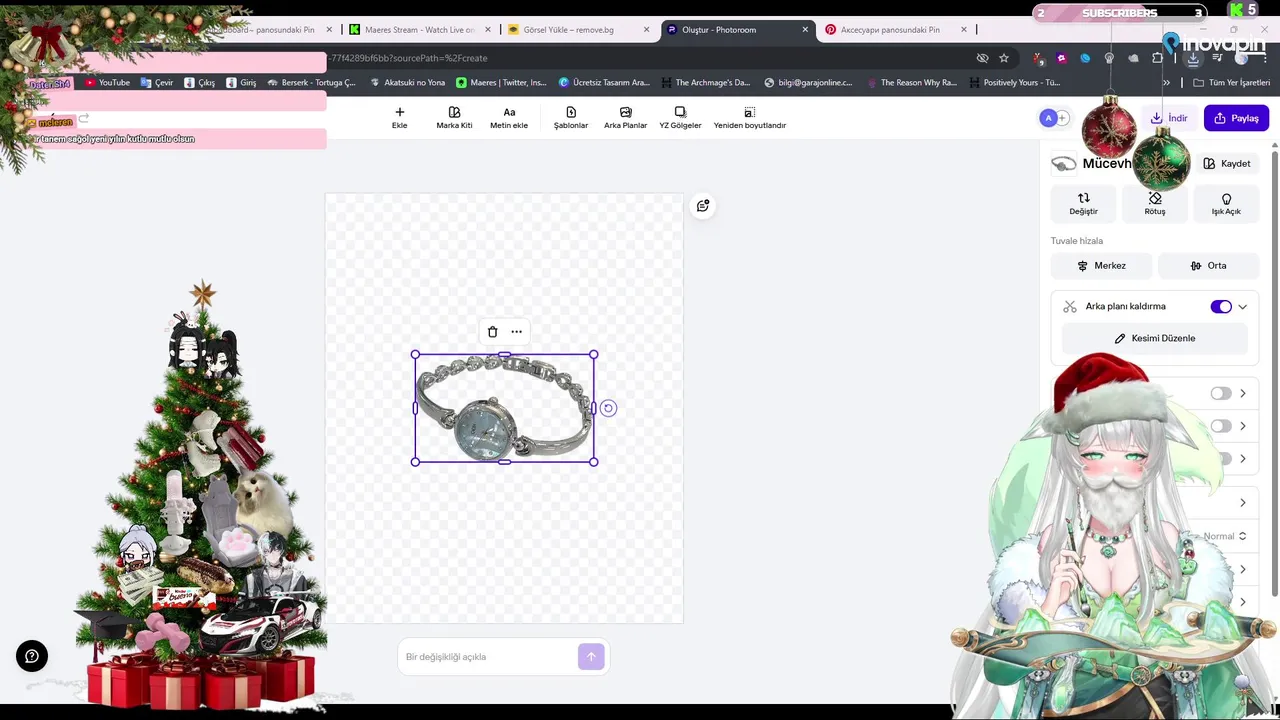1280x720 pixels.
Task: Open the AI chat icon beside canvas
Action: pos(703,206)
